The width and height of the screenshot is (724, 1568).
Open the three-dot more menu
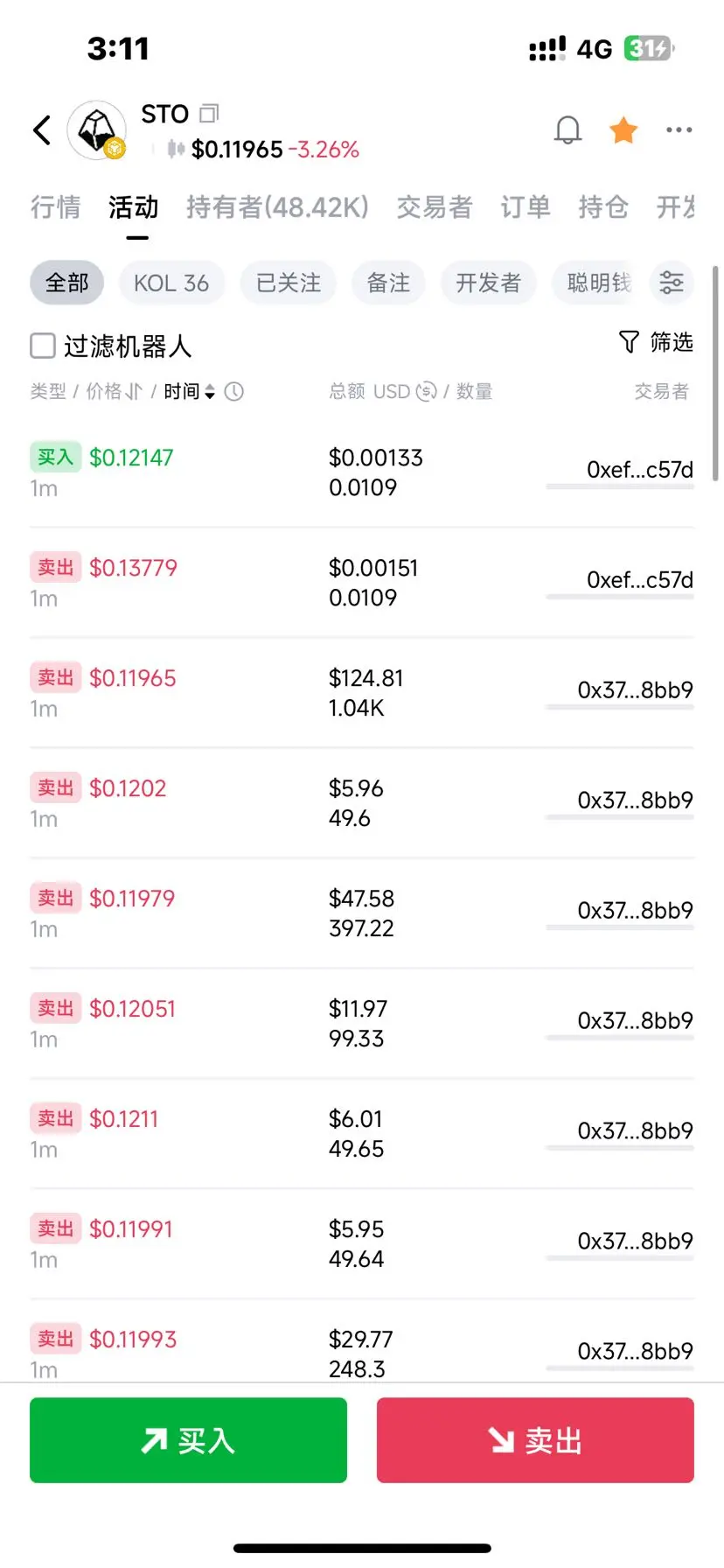point(679,130)
